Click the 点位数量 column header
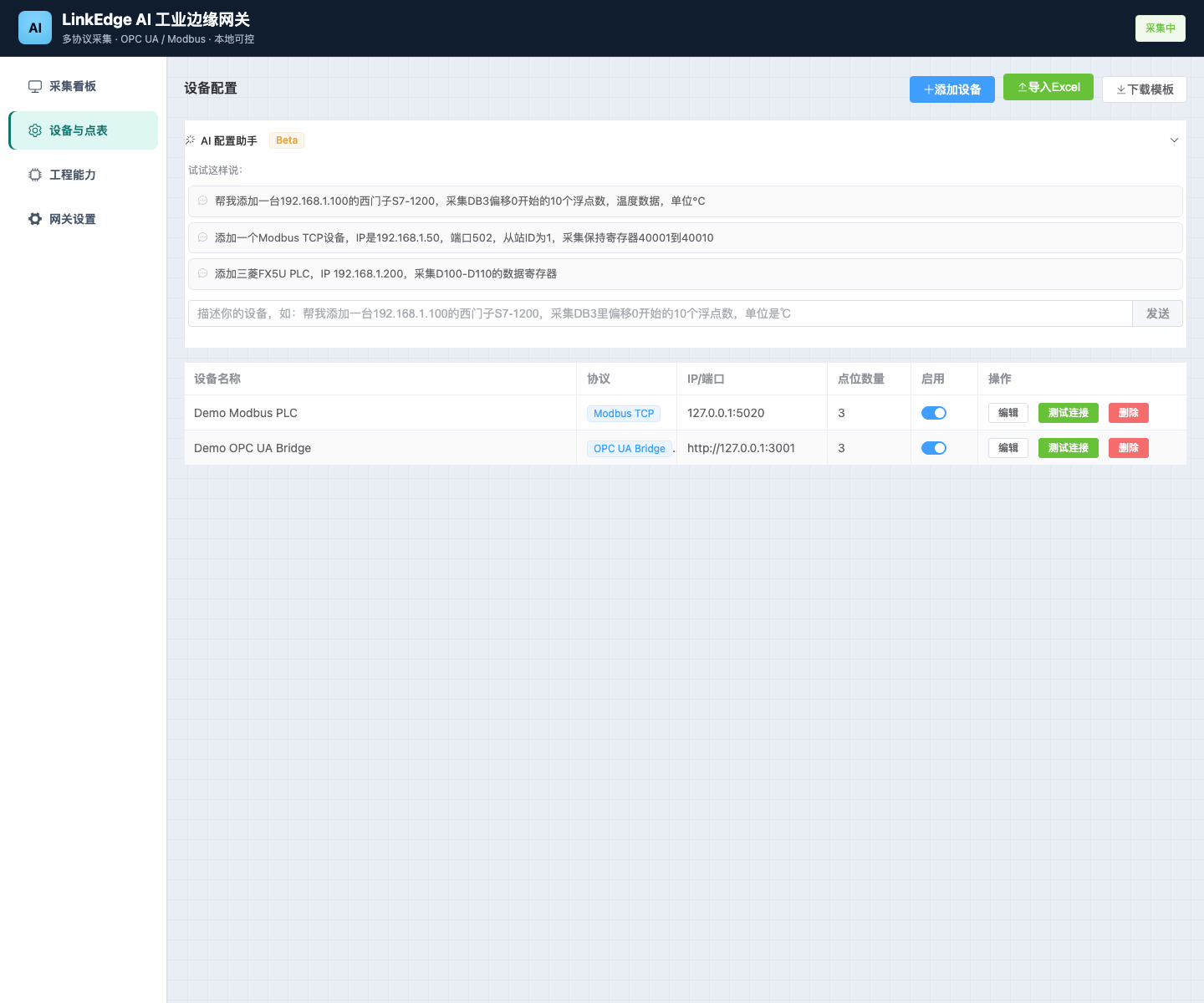1204x1003 pixels. pos(869,379)
